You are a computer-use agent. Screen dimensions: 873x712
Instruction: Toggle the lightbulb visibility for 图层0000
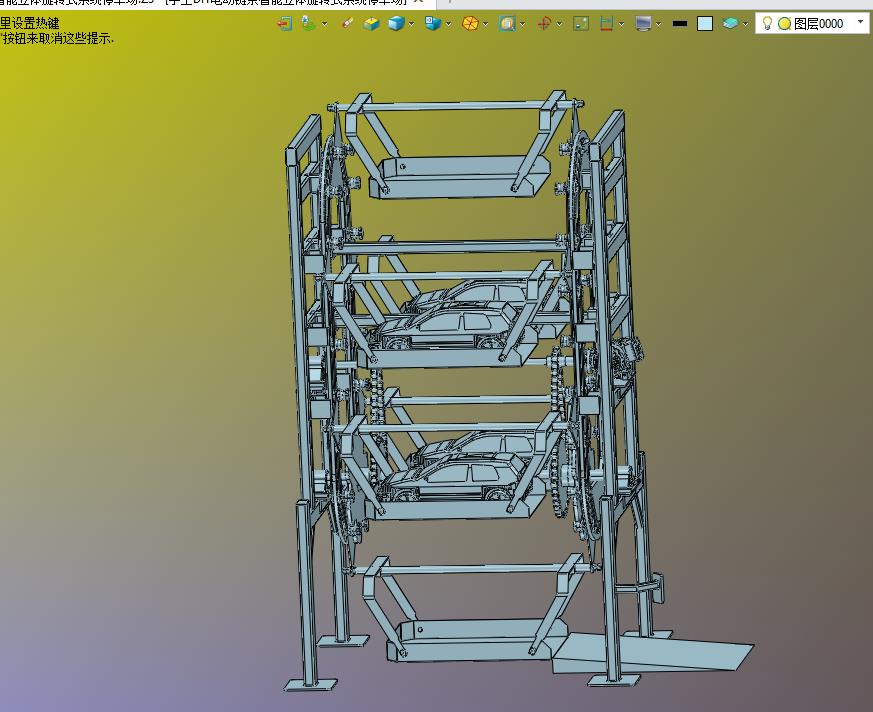(x=767, y=23)
